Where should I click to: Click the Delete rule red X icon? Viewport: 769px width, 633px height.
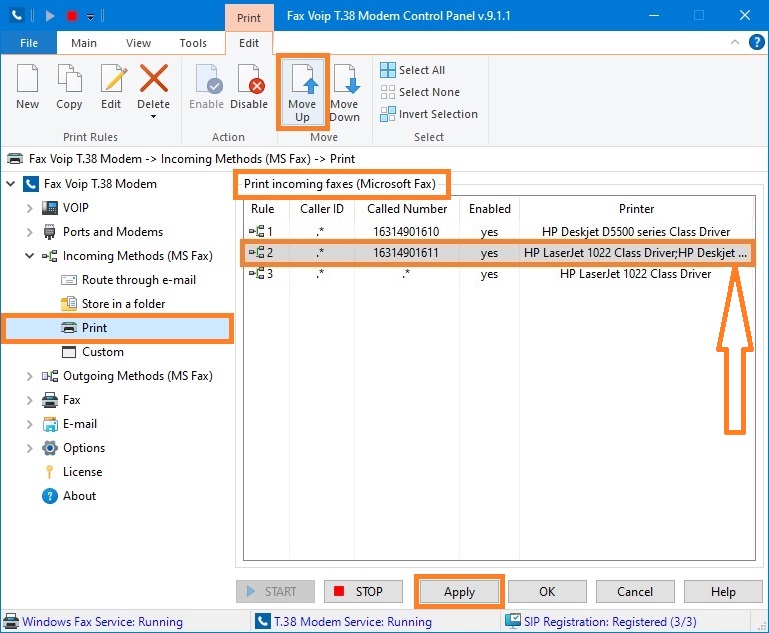(154, 78)
